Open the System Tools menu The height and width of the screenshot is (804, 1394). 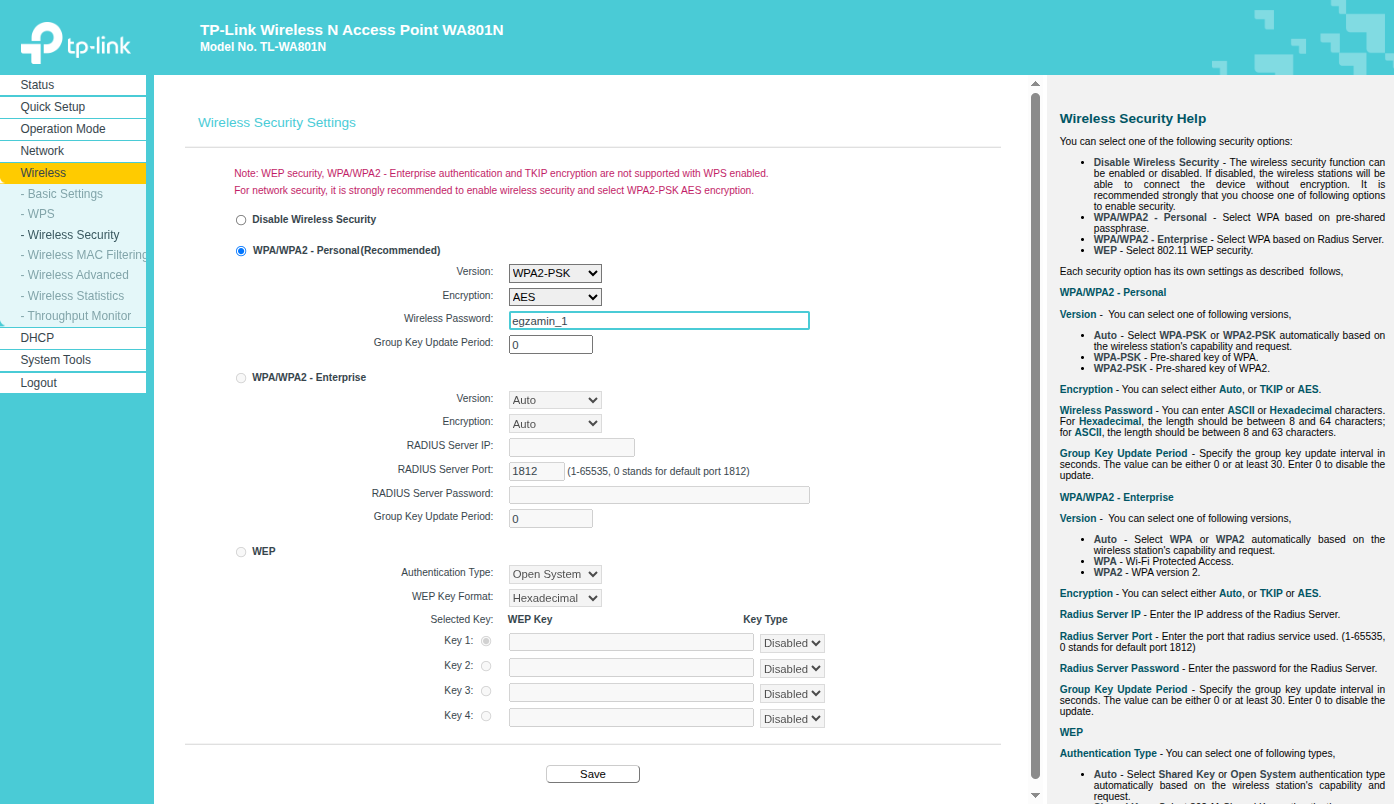(73, 360)
